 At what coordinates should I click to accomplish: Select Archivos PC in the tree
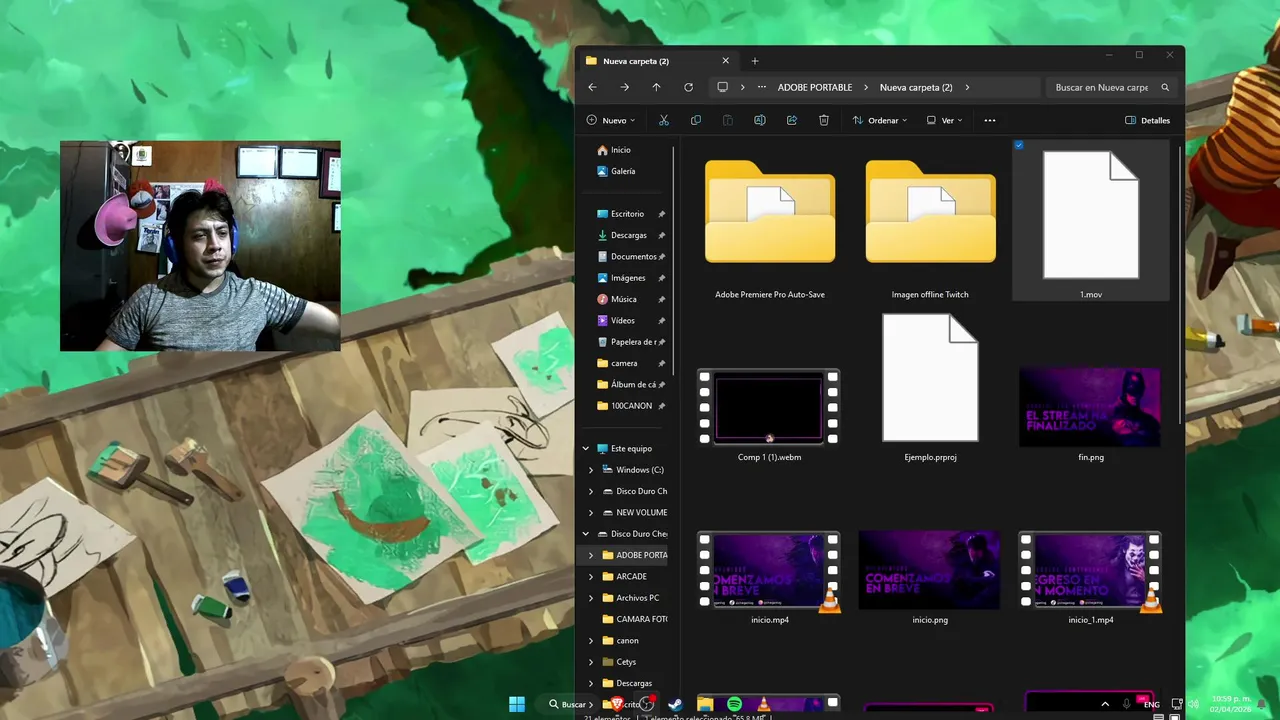[x=630, y=598]
